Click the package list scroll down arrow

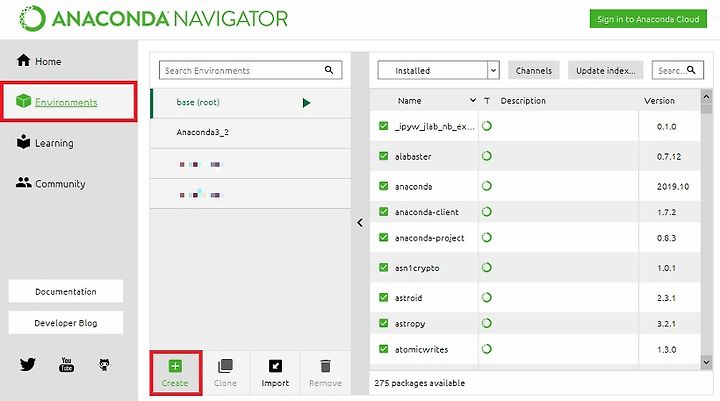706,362
